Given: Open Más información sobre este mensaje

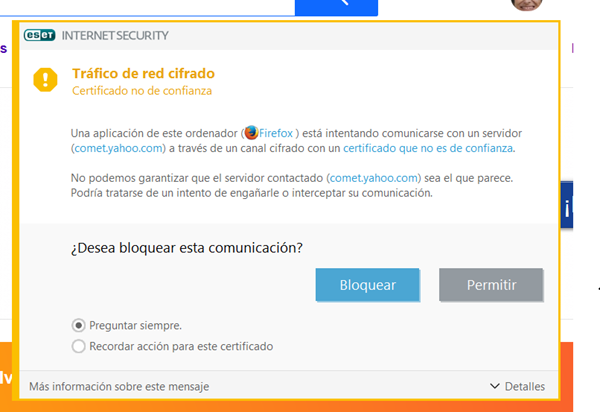Looking at the screenshot, I should (119, 386).
